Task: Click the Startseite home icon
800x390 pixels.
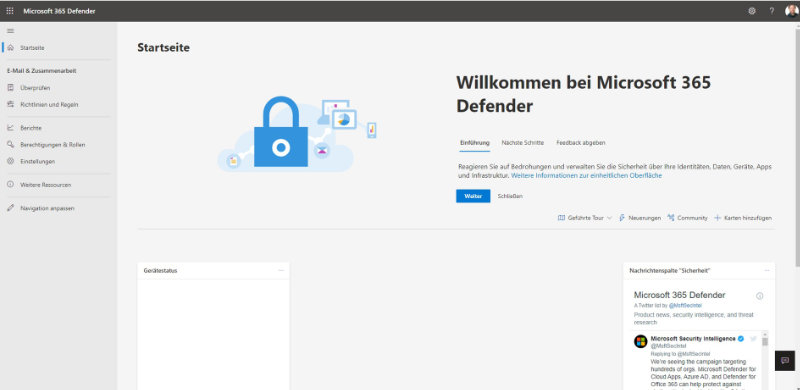Action: pyautogui.click(x=11, y=47)
